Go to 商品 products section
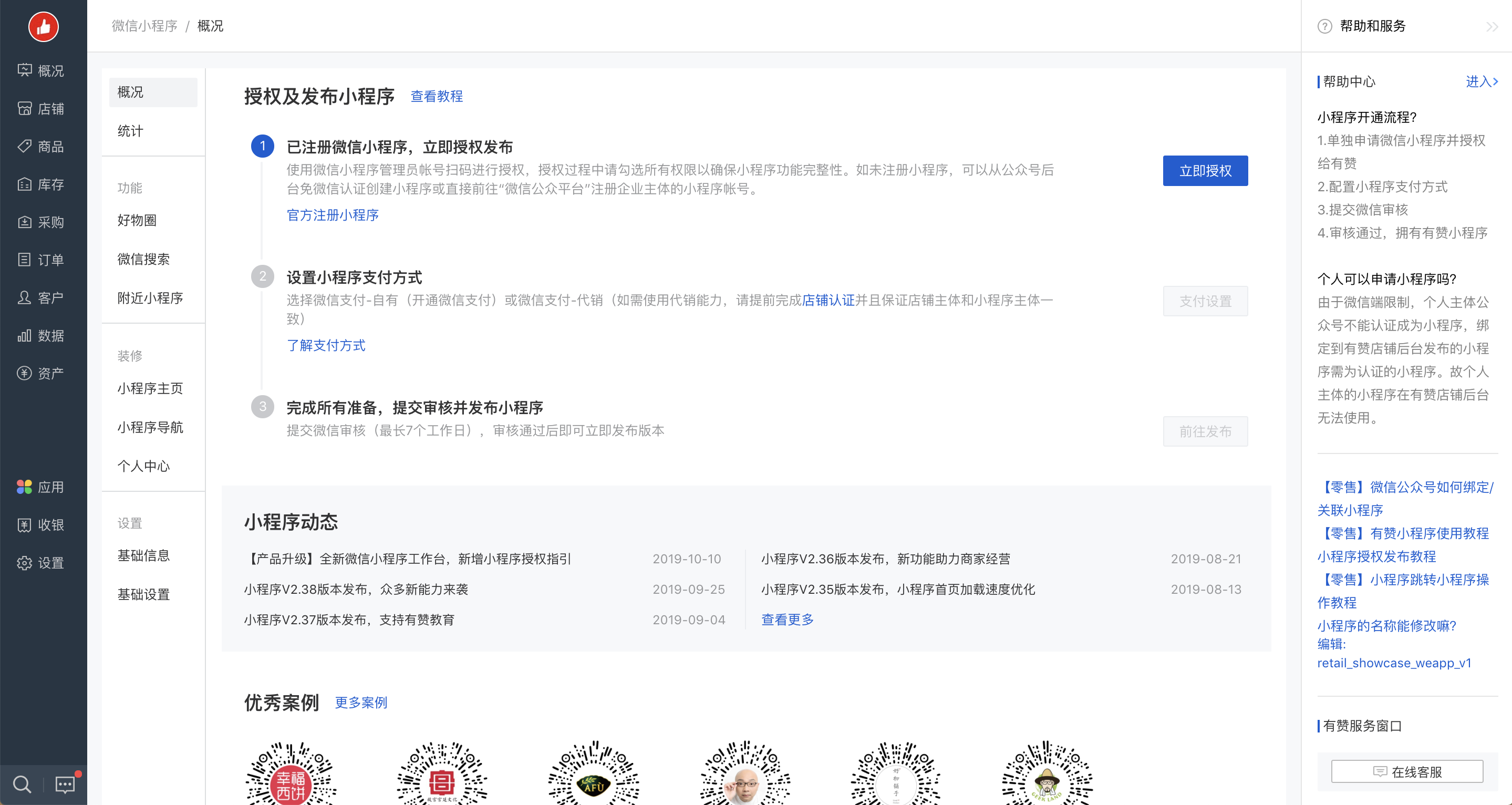Screen dimensions: 1512x805 pyautogui.click(x=41, y=146)
